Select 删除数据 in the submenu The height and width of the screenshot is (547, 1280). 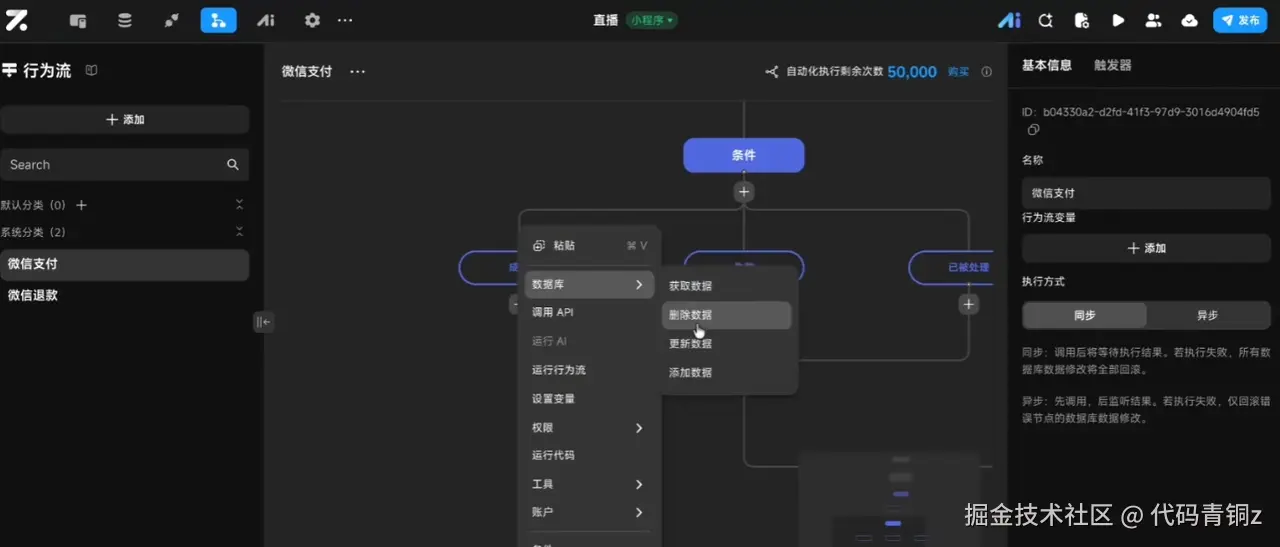(727, 315)
